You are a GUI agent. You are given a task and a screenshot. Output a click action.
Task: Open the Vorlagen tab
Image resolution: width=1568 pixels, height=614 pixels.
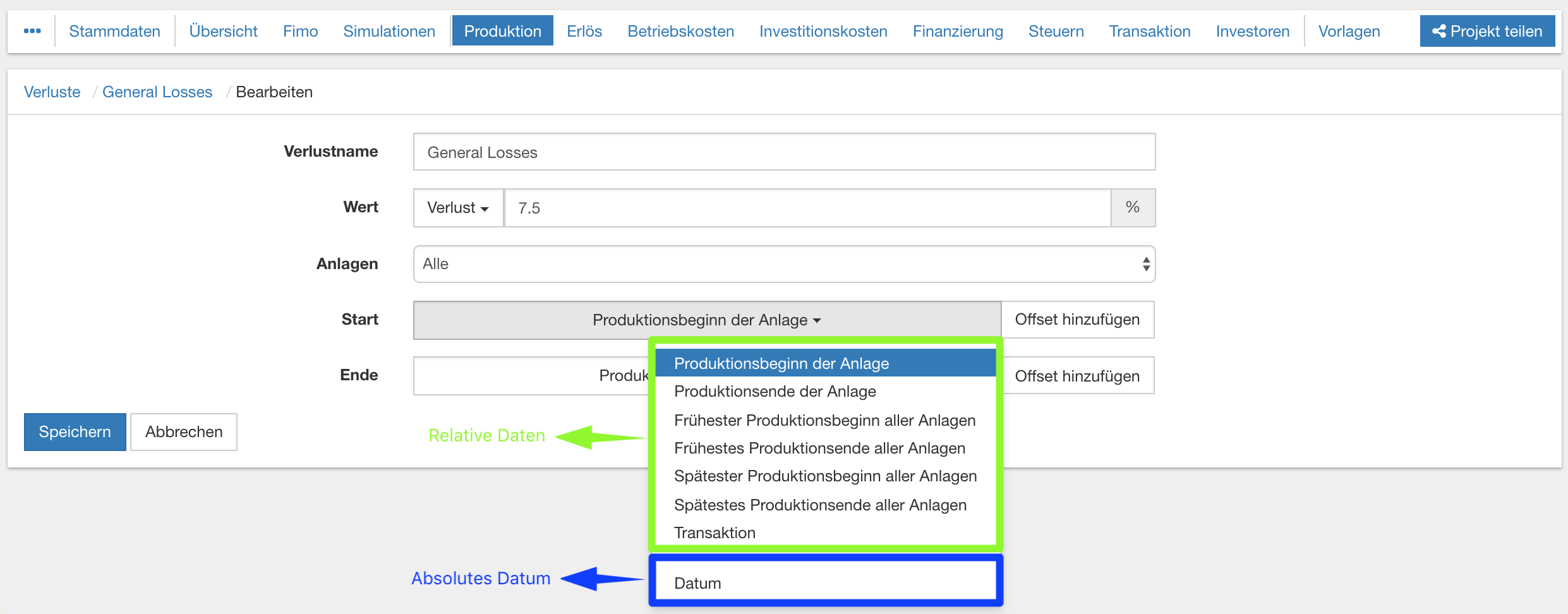click(x=1349, y=31)
